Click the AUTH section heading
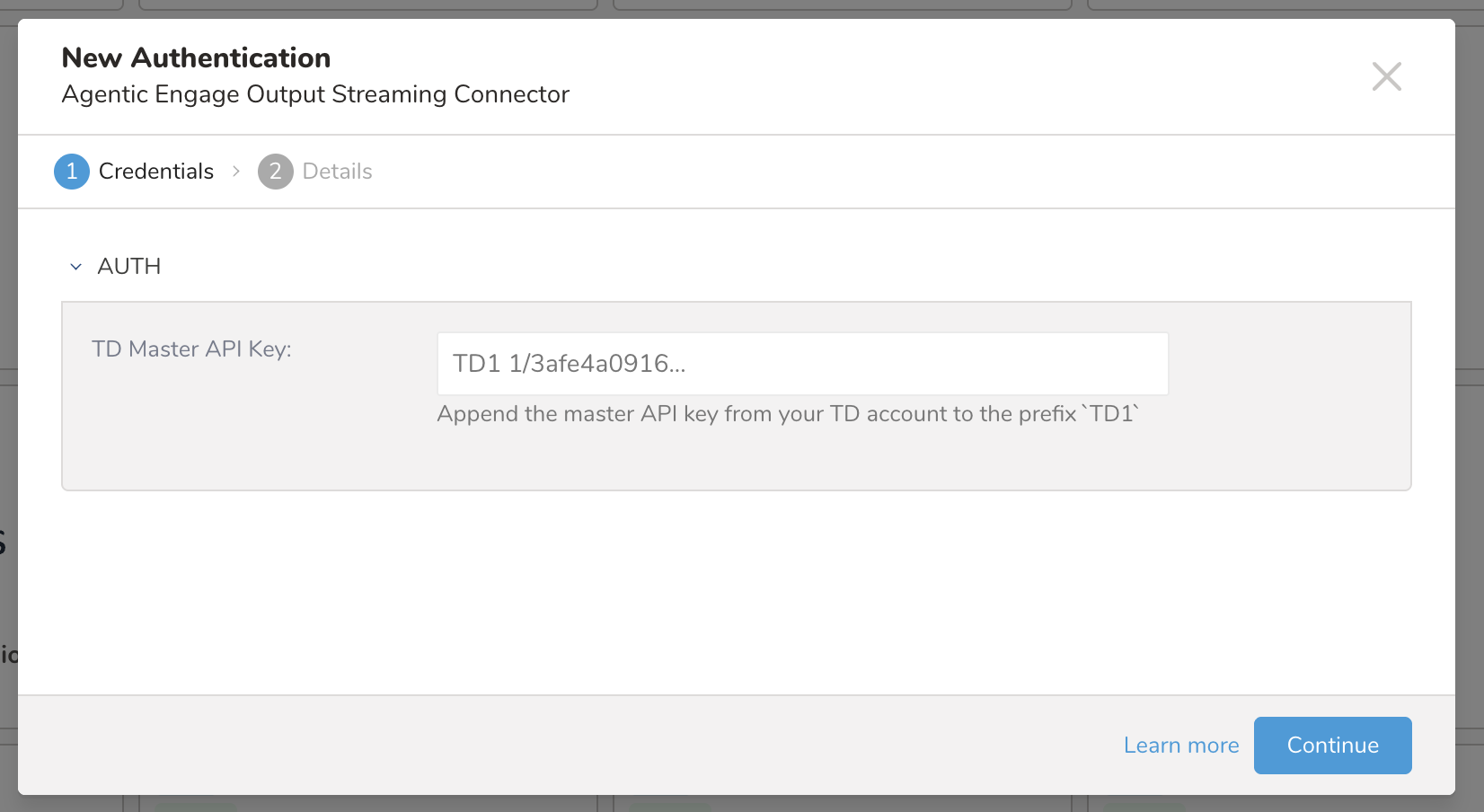Viewport: 1484px width, 812px height. [129, 267]
